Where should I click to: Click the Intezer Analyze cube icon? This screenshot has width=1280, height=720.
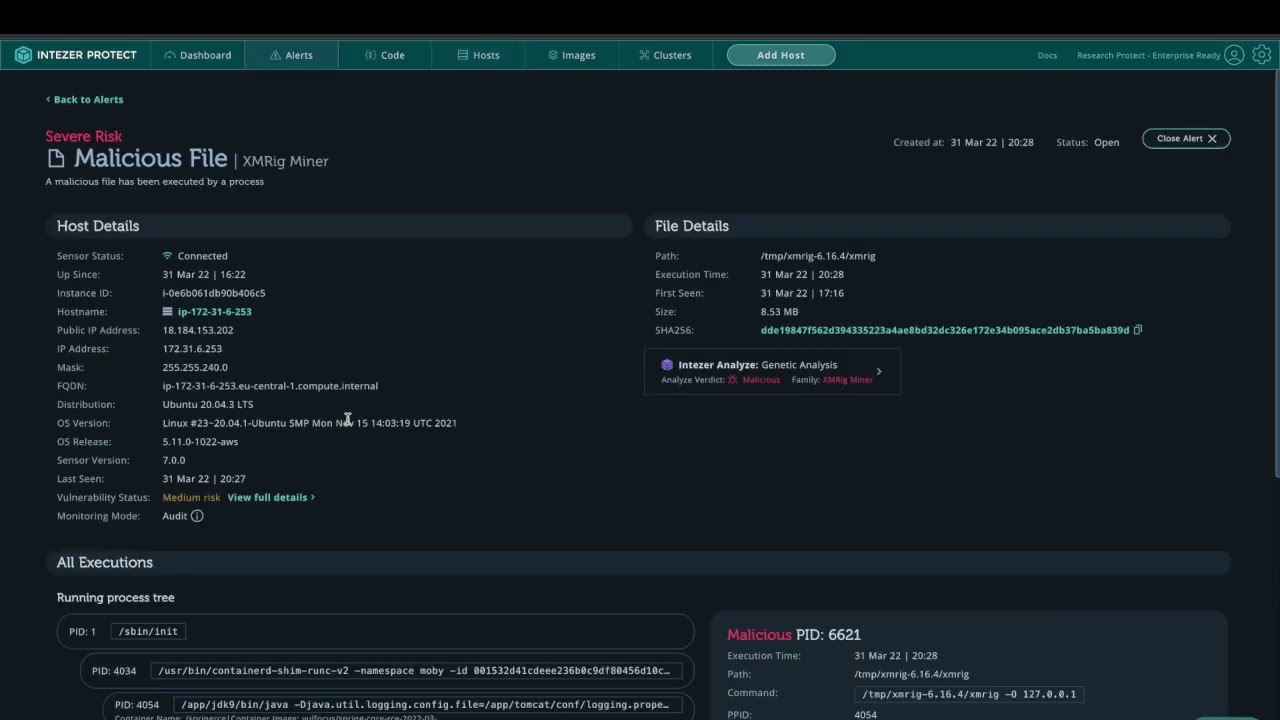667,365
